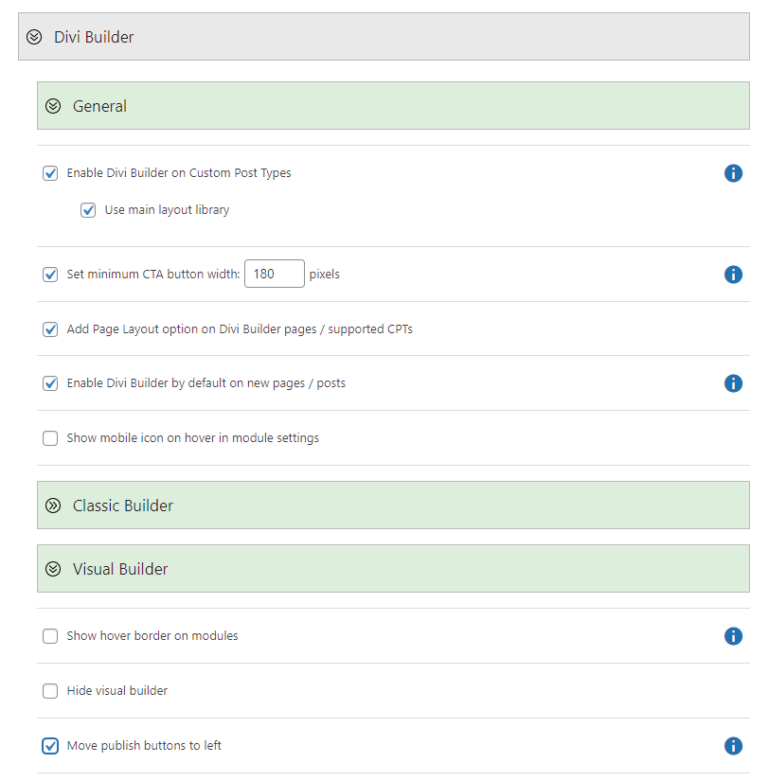The image size is (768, 781).
Task: Enable Show mobile icon on hover checkbox
Action: tap(50, 438)
